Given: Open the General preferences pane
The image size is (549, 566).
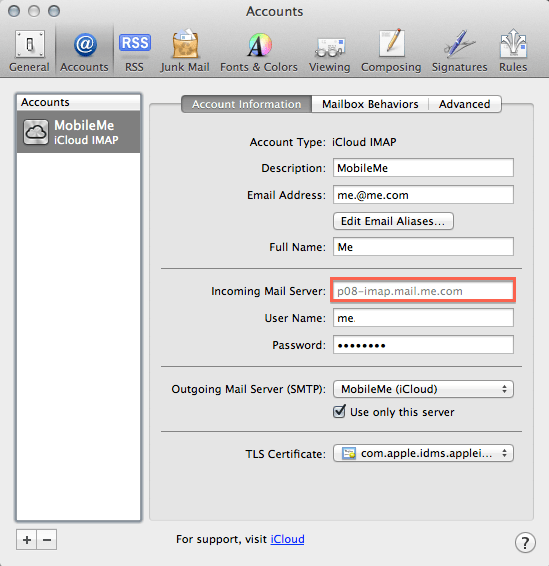Looking at the screenshot, I should pos(29,51).
